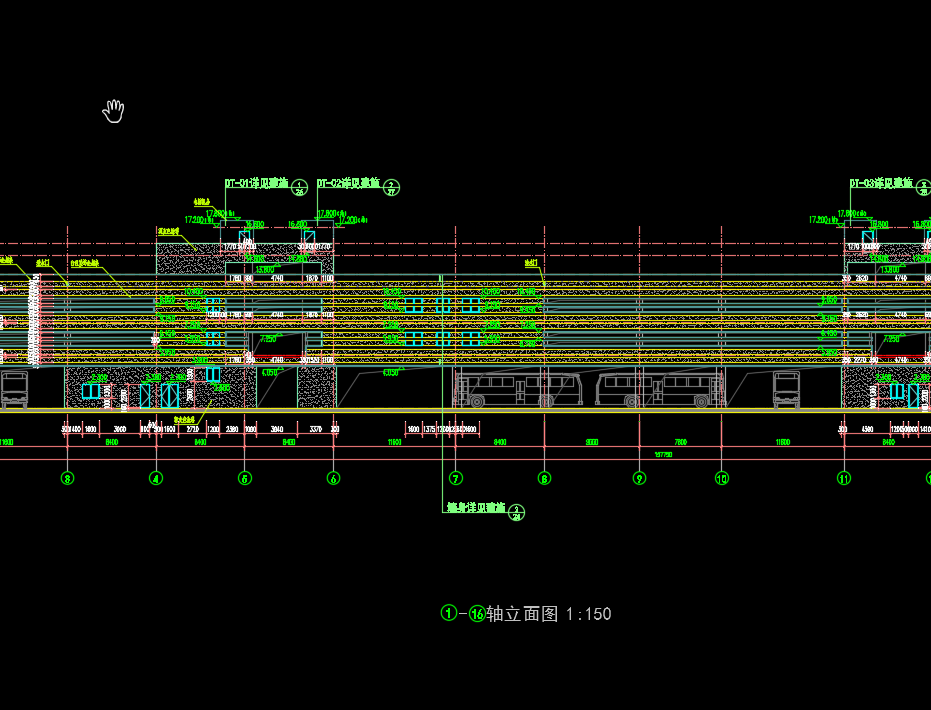The width and height of the screenshot is (931, 710).
Task: Select the cyan rooftop window below DT-01 leader
Action: click(x=245, y=237)
